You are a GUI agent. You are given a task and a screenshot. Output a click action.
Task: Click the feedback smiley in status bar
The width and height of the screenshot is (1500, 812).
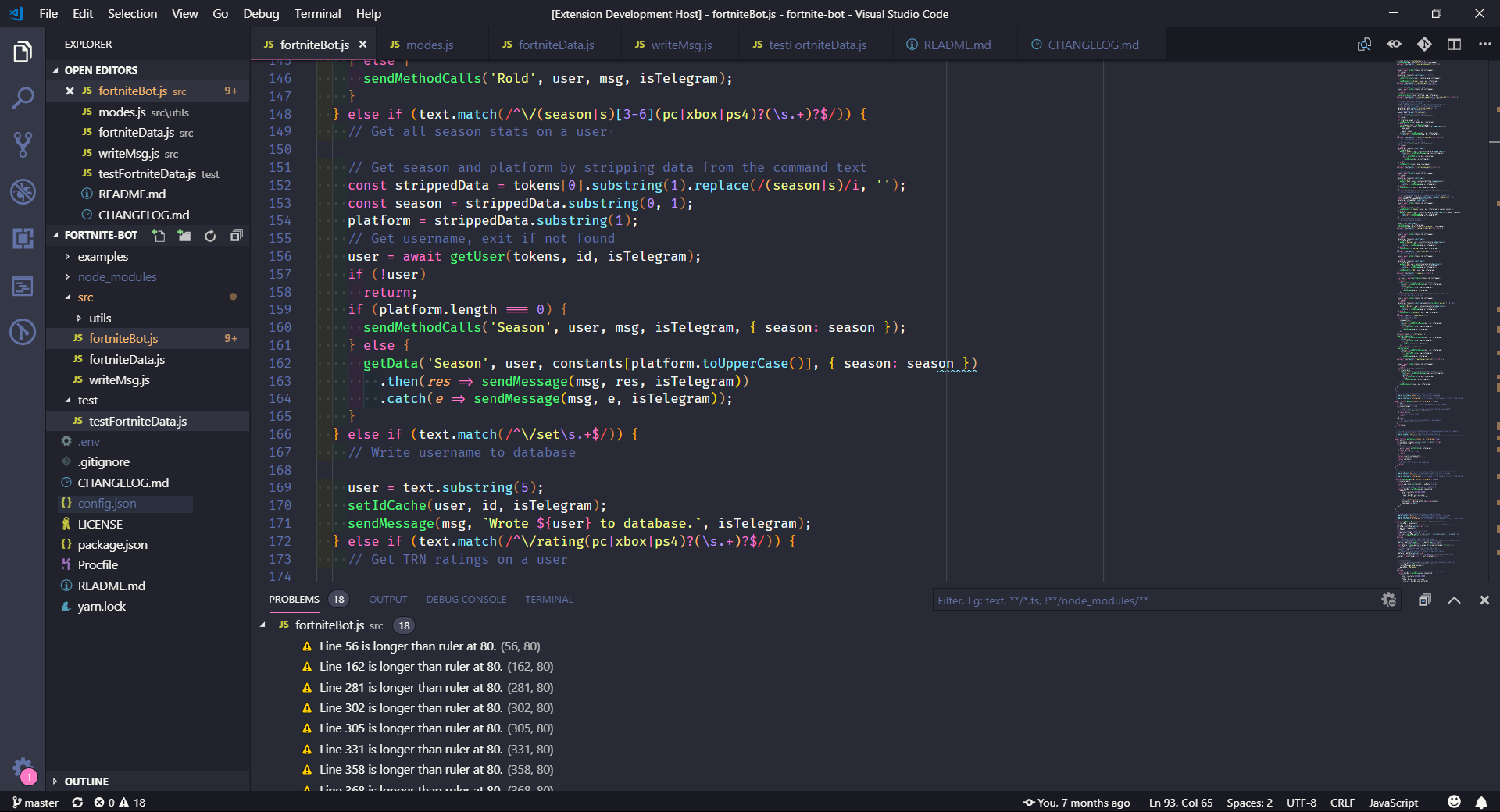[x=1454, y=802]
